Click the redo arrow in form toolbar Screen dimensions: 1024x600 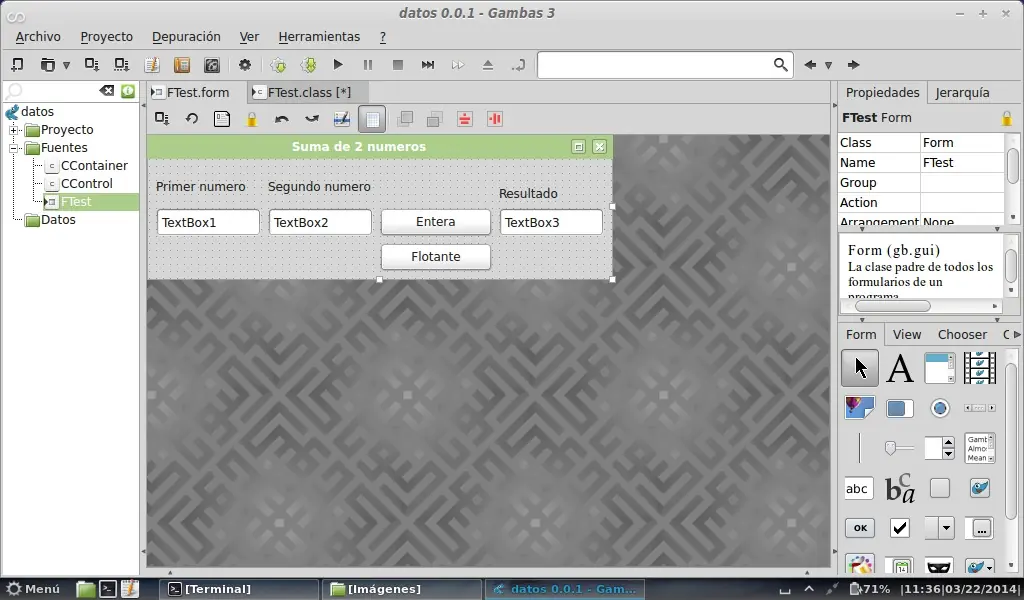point(312,119)
